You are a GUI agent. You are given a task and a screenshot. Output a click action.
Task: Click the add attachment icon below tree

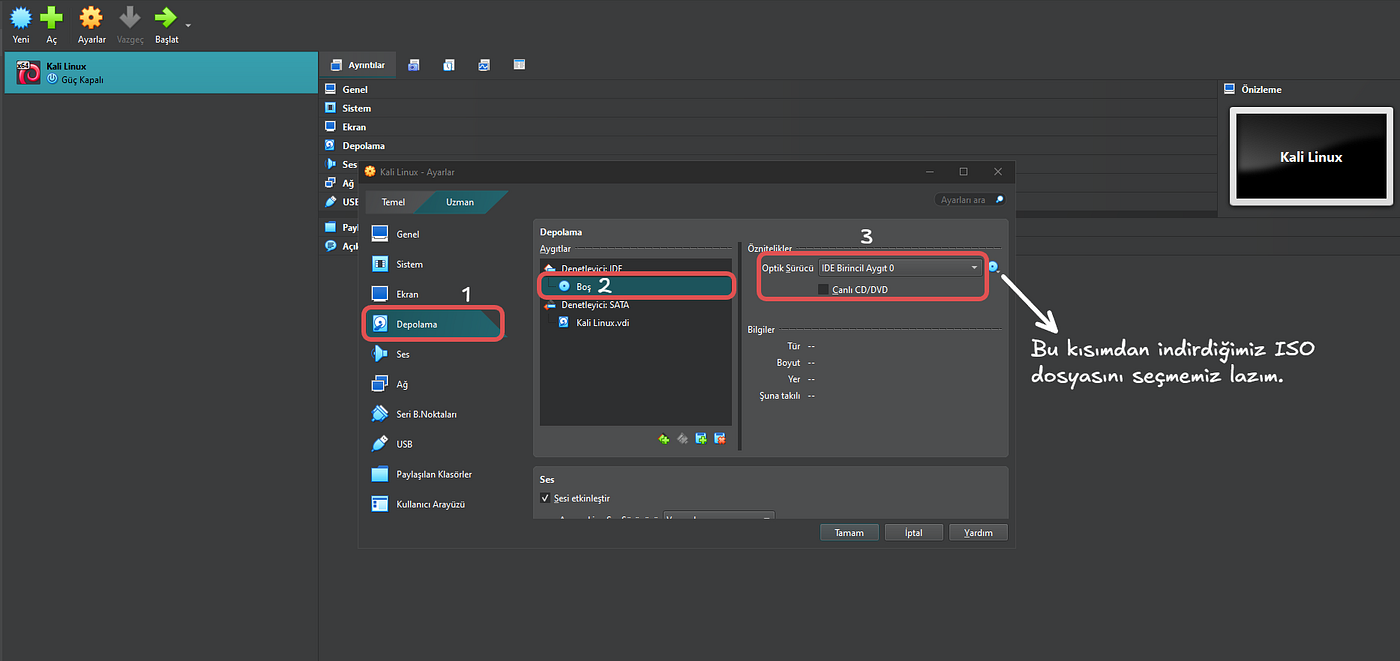coord(701,438)
